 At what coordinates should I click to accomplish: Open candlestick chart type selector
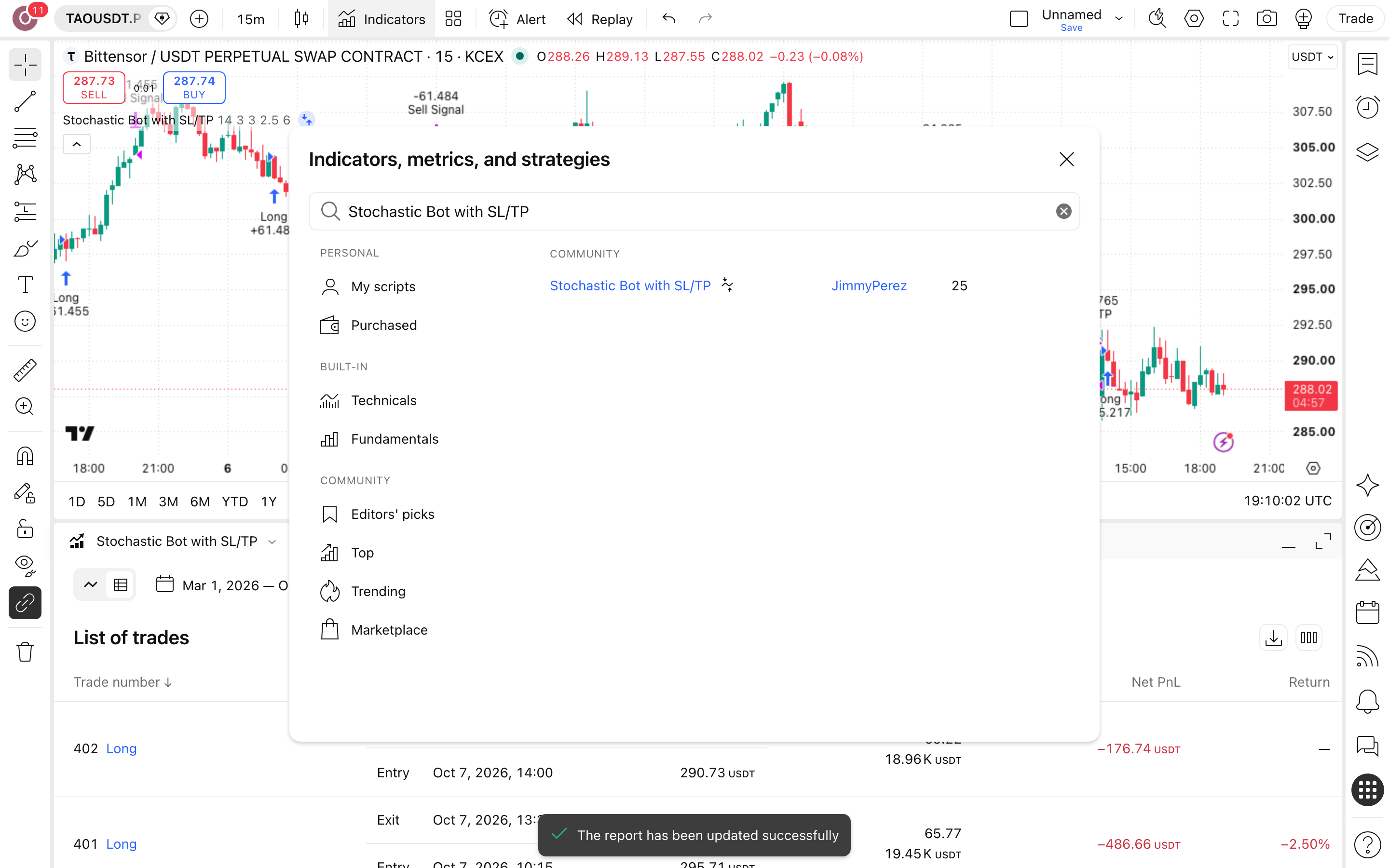[x=301, y=19]
